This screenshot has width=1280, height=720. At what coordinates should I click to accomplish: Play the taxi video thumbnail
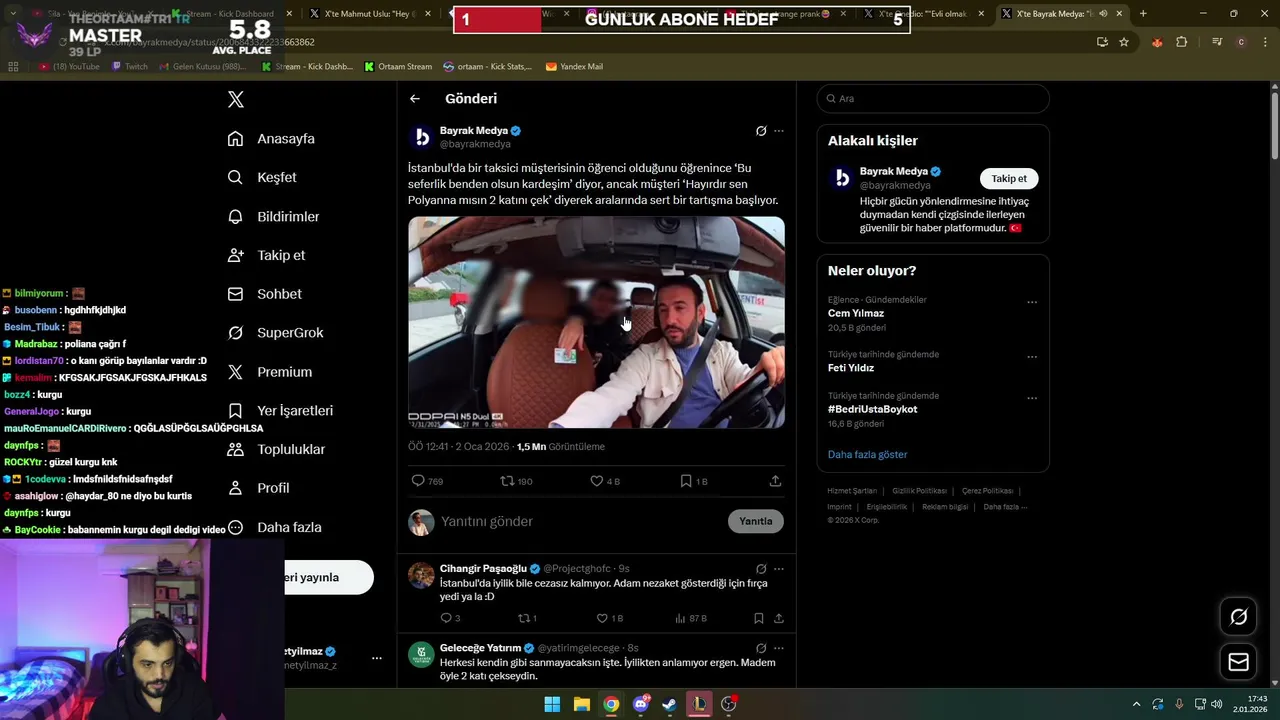[x=596, y=323]
